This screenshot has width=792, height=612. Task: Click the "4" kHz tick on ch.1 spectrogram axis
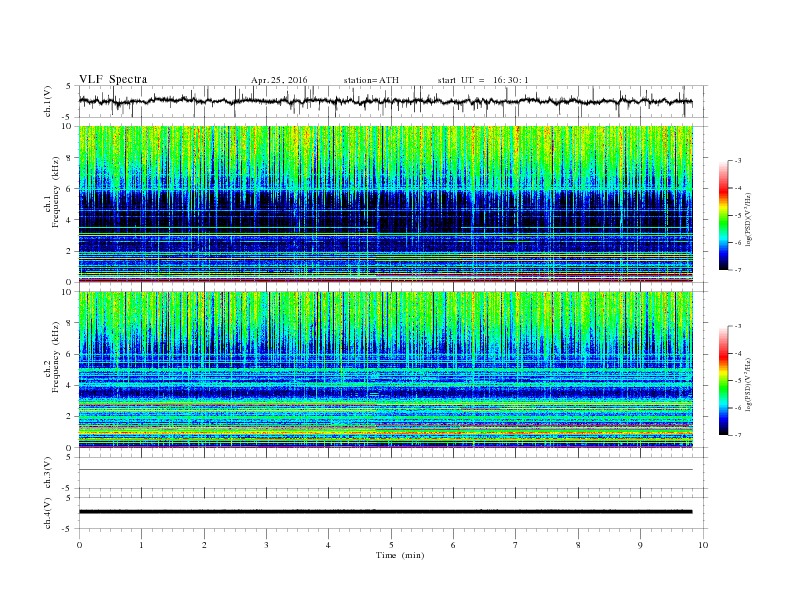coord(70,220)
